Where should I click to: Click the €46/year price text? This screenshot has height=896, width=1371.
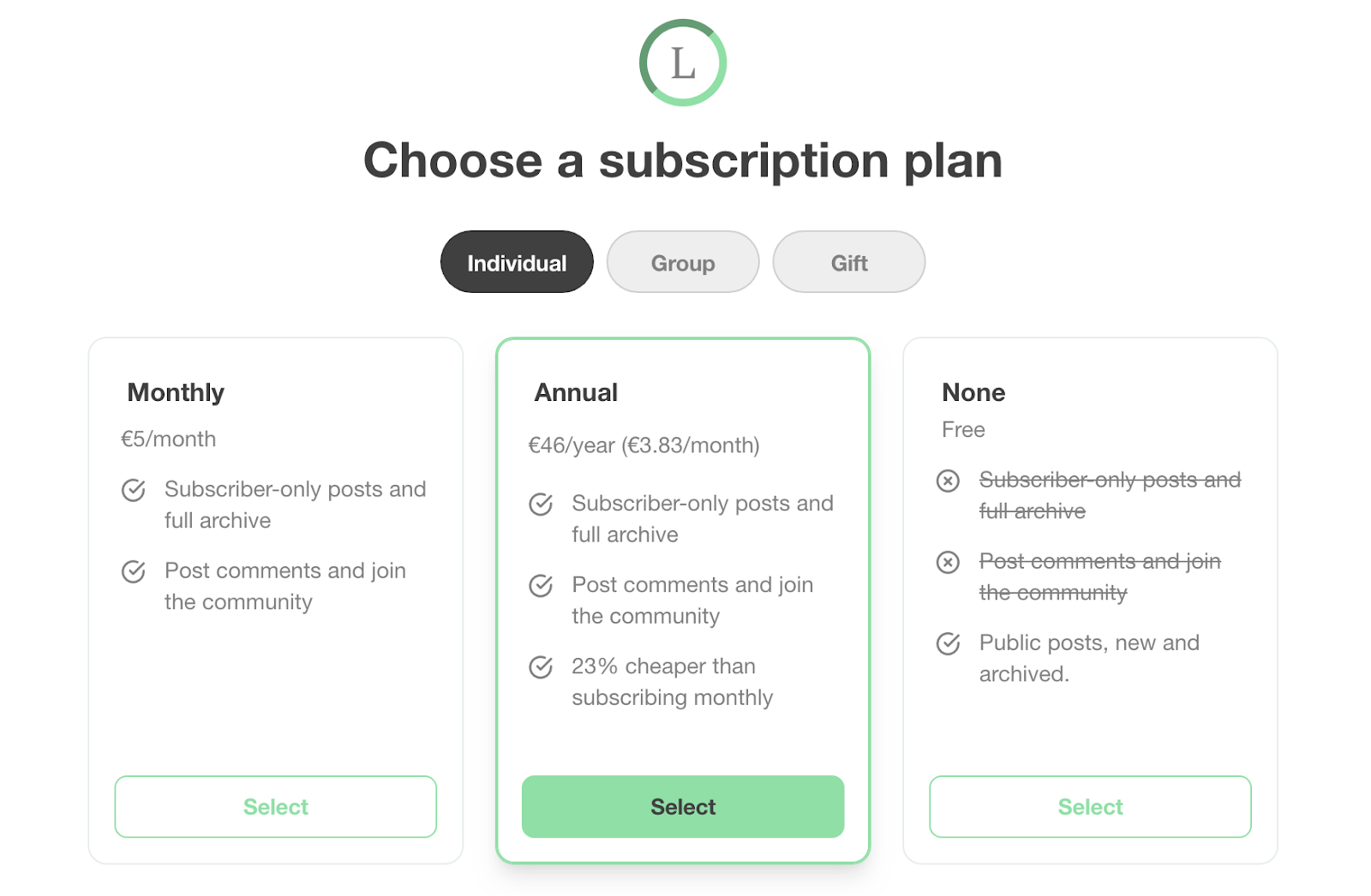[x=644, y=445]
